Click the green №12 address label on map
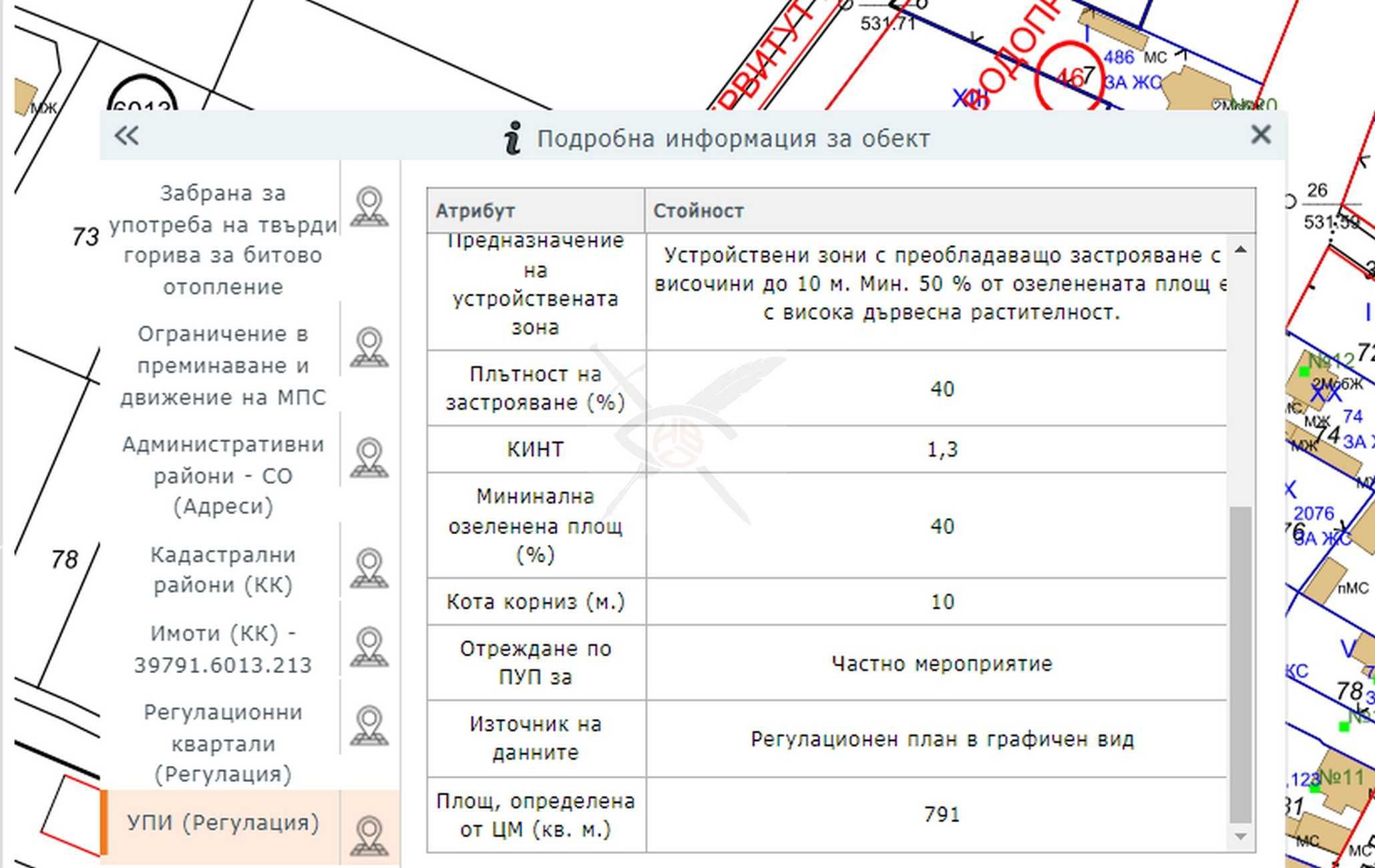1375x868 pixels. click(x=1331, y=361)
